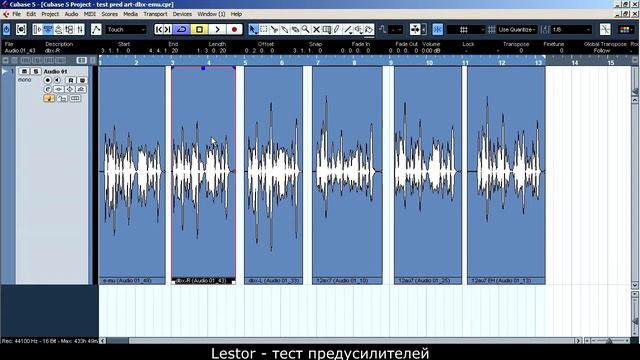Toggle the Snap on/off button
640x360 pixels.
coord(438,29)
